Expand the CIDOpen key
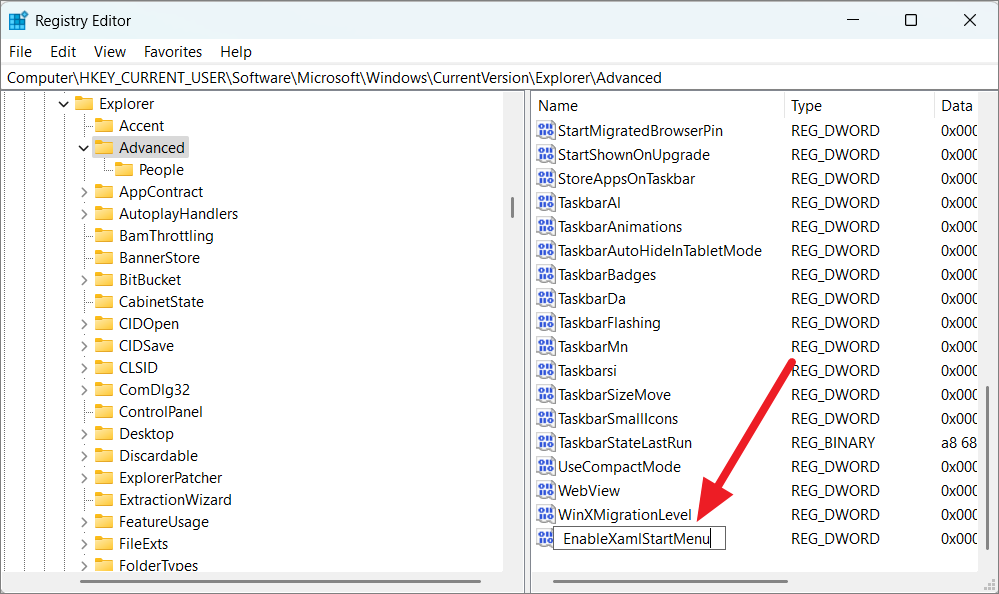The image size is (999, 594). click(83, 324)
